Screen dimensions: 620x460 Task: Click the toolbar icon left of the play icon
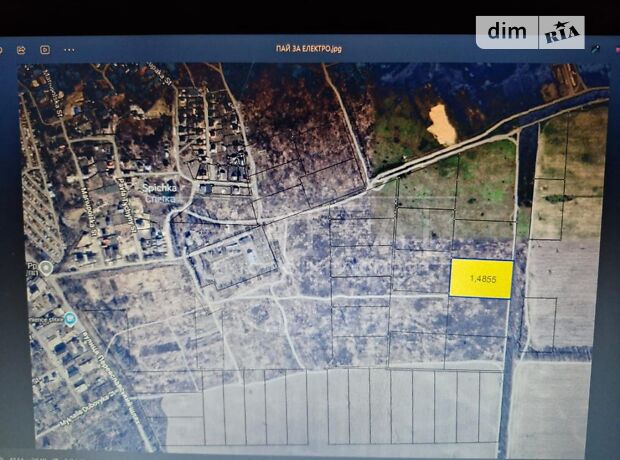tap(22, 48)
